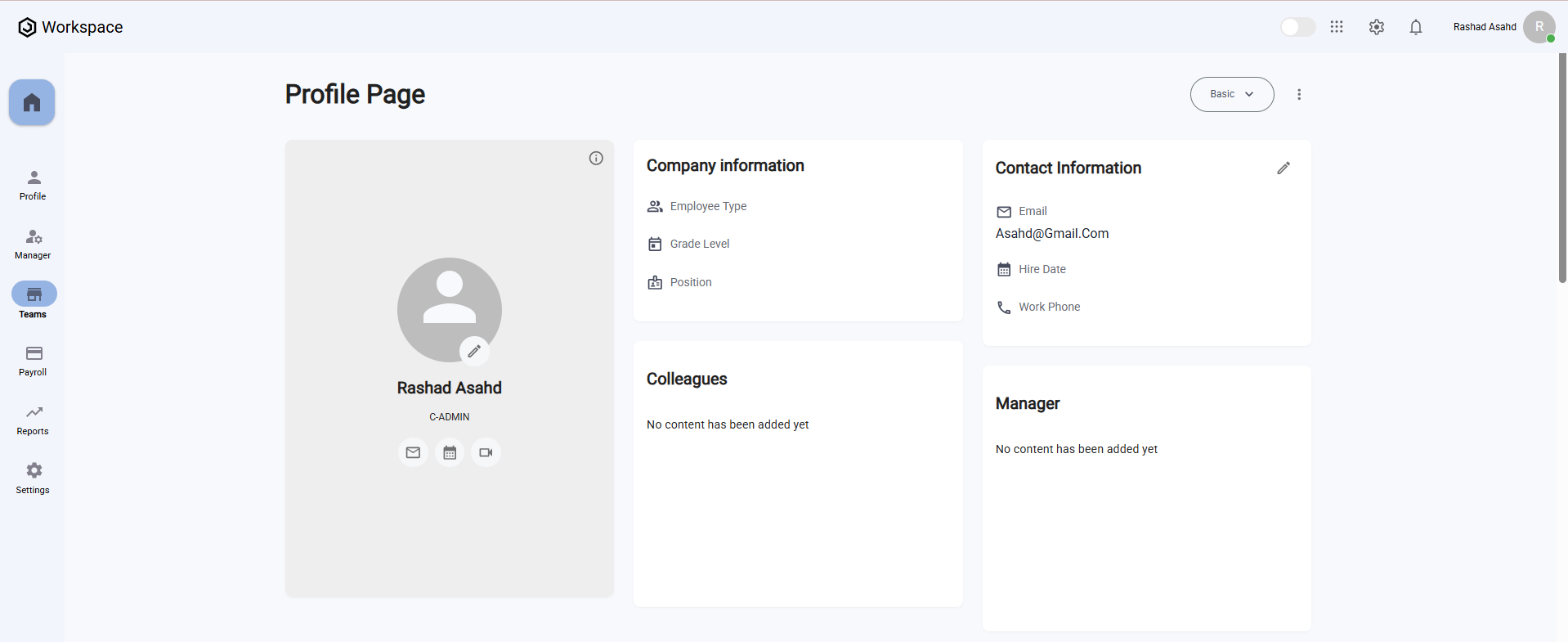This screenshot has width=1568, height=642.
Task: Edit Contact Information with pencil icon
Action: pos(1284,168)
